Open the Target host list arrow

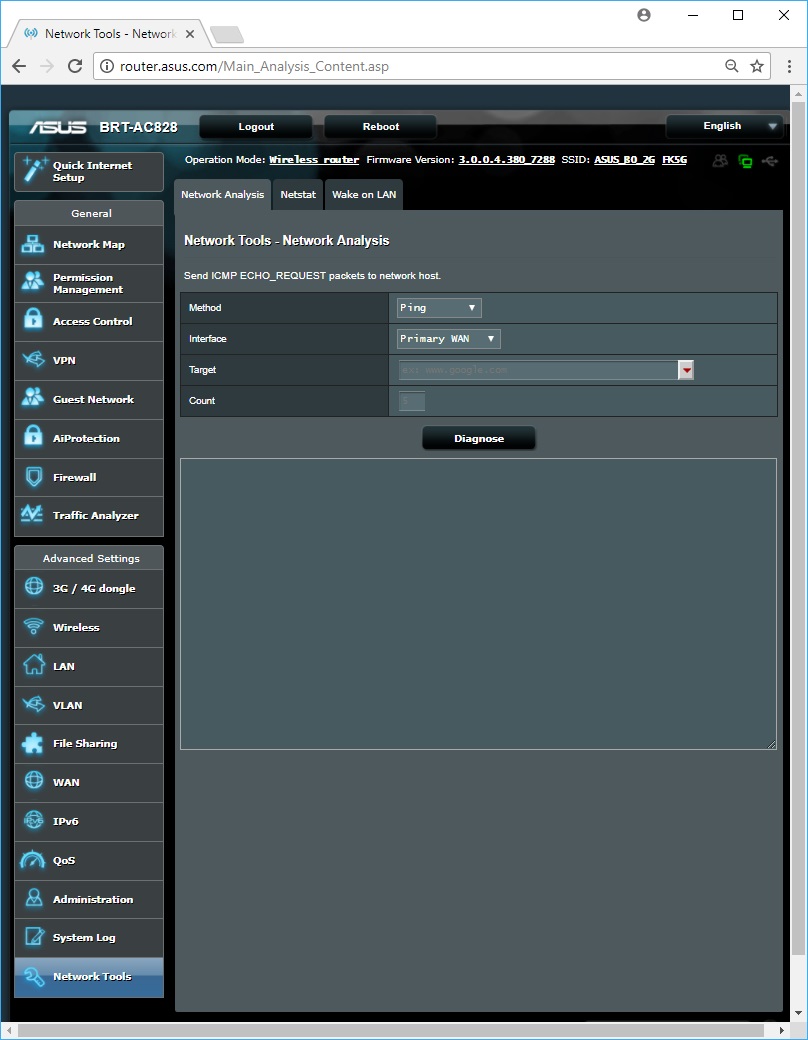tap(686, 370)
